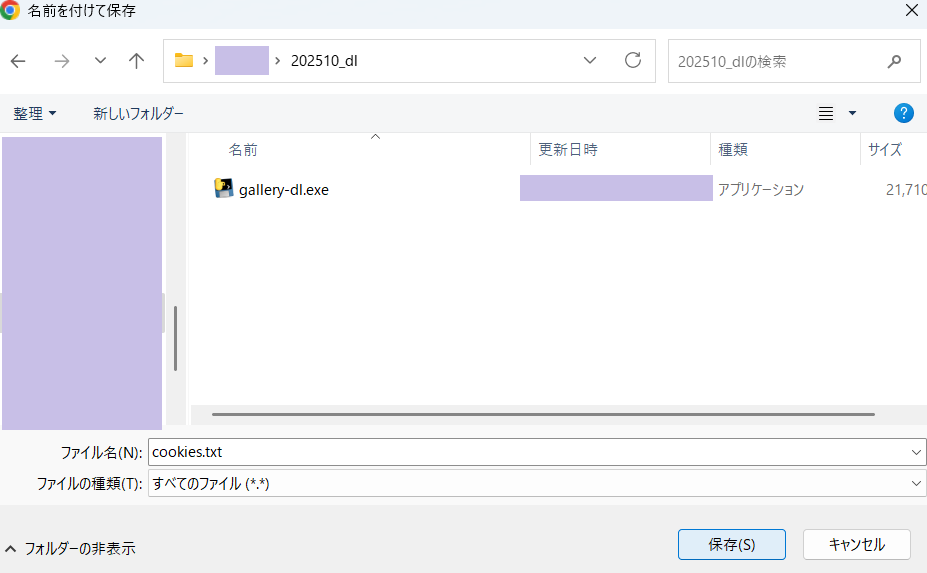Refresh the 202510_dl folder view

click(633, 60)
